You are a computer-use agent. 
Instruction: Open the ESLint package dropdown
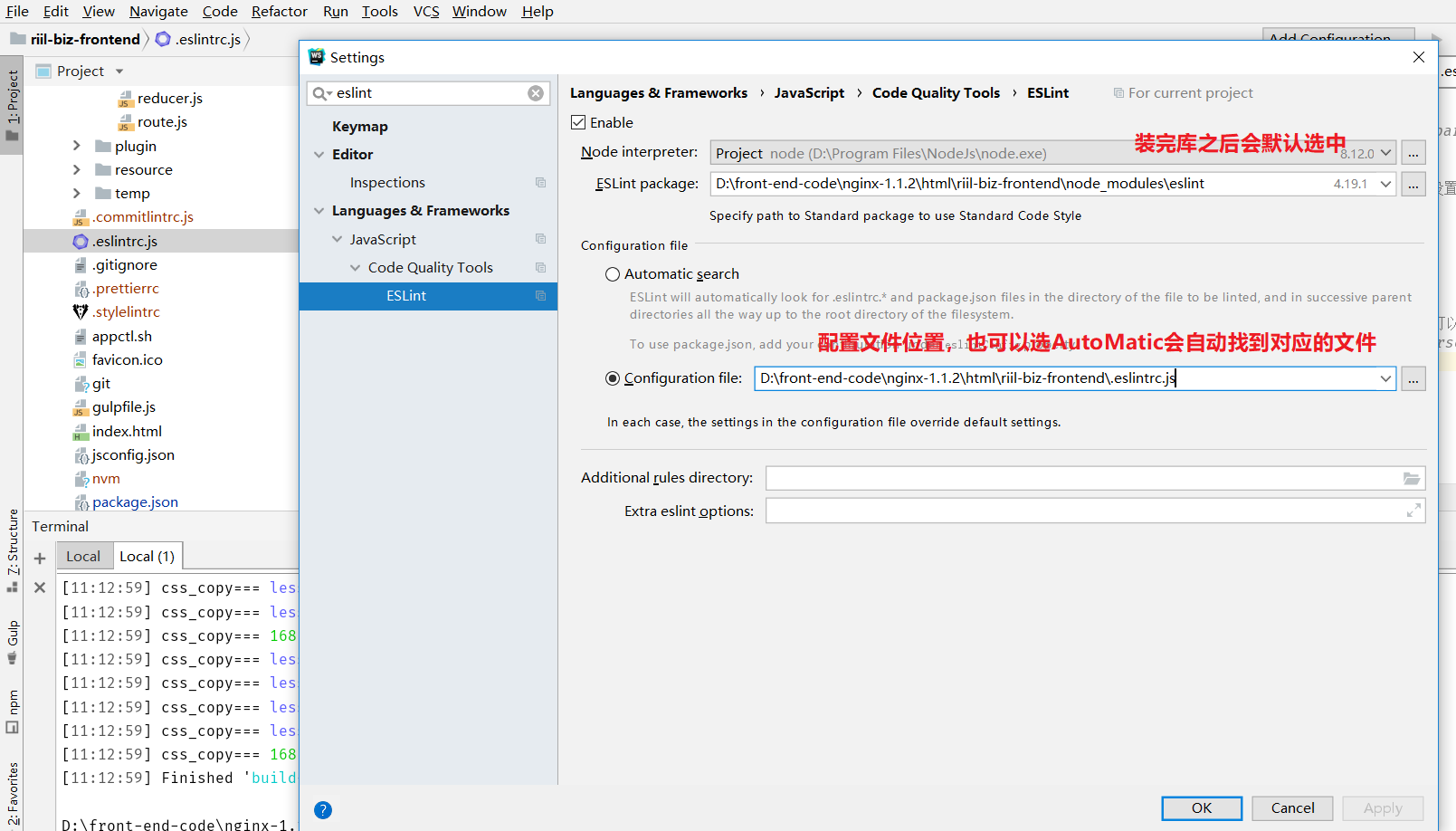[1385, 184]
